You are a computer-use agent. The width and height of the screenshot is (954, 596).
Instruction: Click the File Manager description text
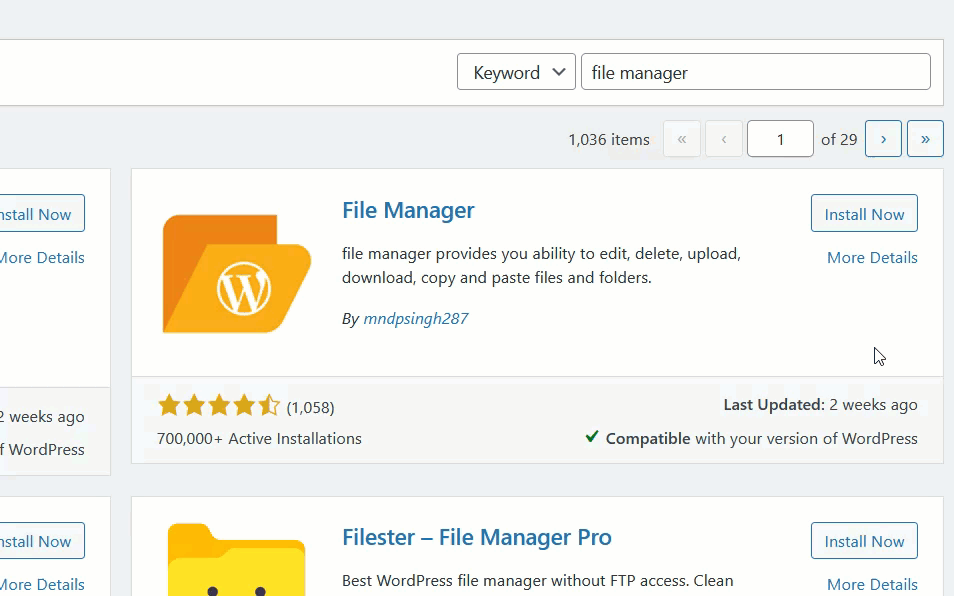[541, 266]
